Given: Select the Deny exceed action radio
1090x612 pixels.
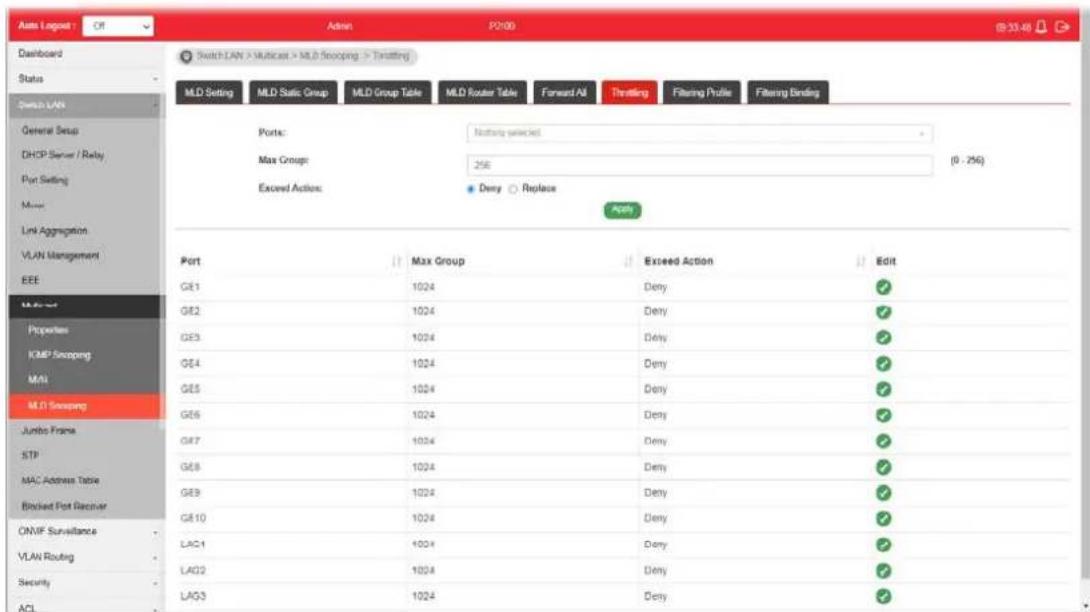Looking at the screenshot, I should (x=471, y=189).
